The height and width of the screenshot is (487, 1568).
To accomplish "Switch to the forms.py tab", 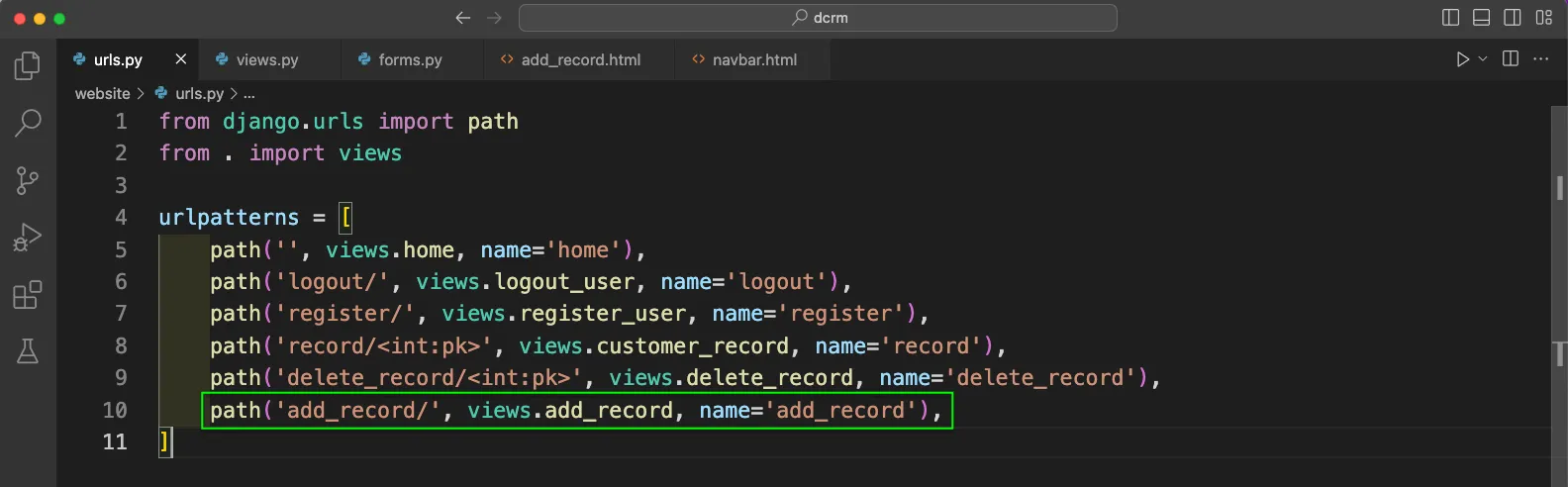I will tap(410, 60).
